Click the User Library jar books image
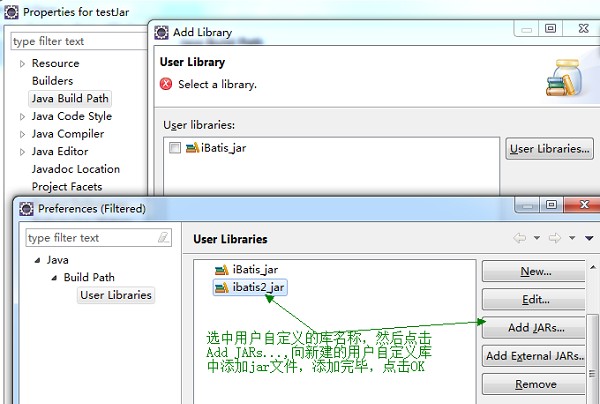 [564, 78]
